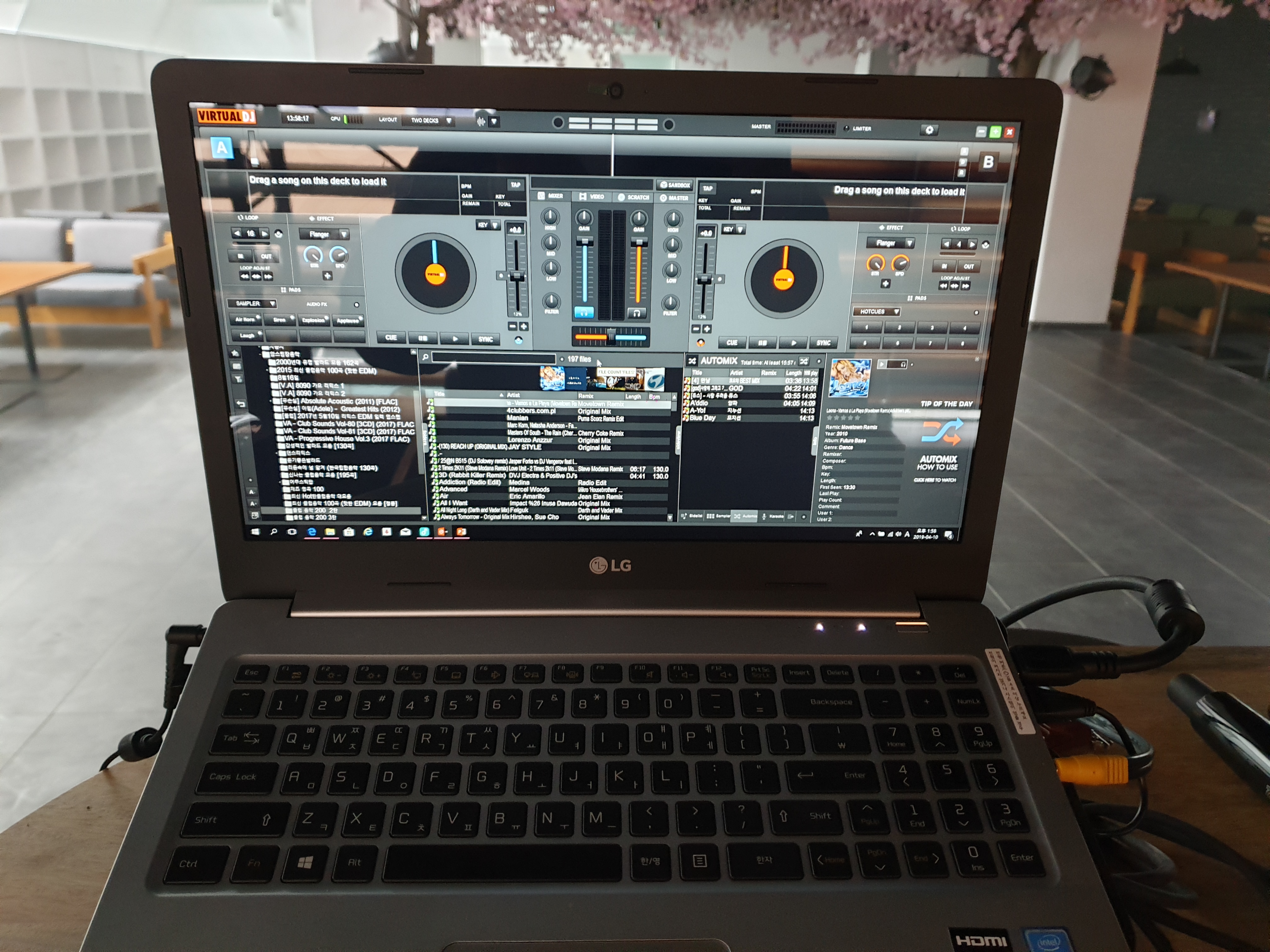This screenshot has width=1270, height=952.
Task: Click deck B CUE button
Action: pyautogui.click(x=732, y=343)
